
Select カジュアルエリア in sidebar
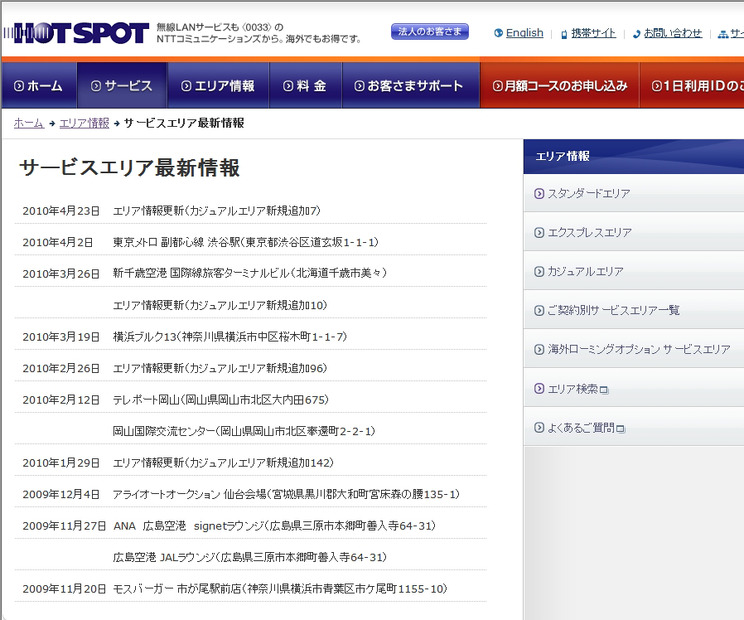tap(585, 271)
